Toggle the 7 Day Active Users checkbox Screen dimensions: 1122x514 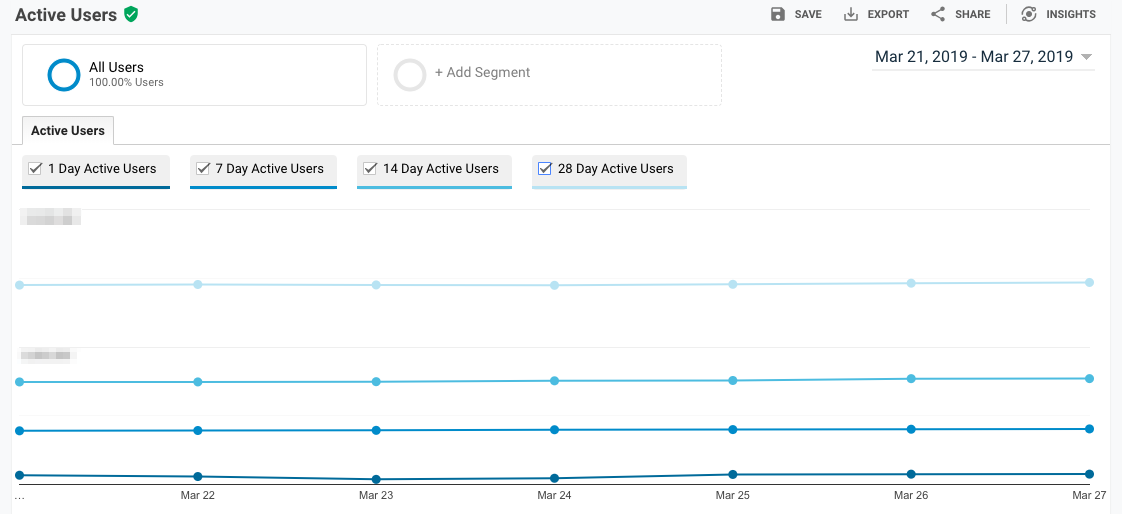pyautogui.click(x=203, y=169)
